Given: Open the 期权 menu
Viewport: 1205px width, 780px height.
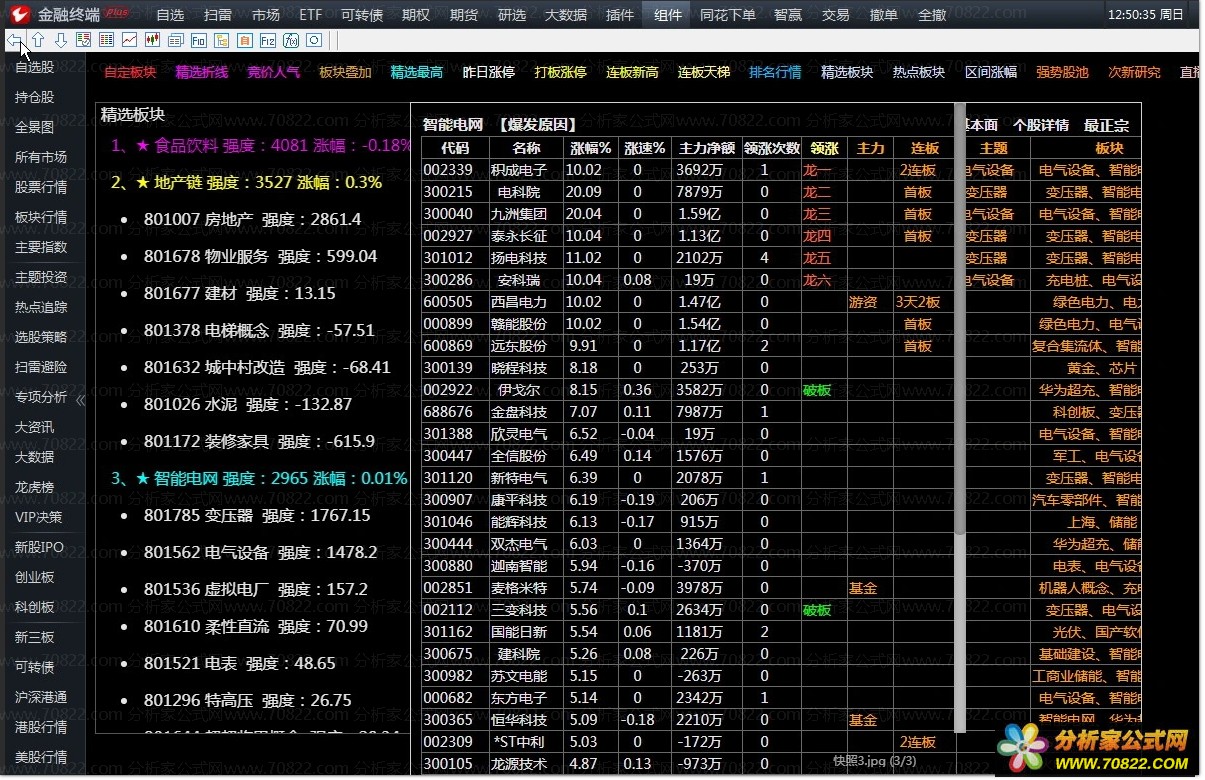Looking at the screenshot, I should tap(416, 15).
